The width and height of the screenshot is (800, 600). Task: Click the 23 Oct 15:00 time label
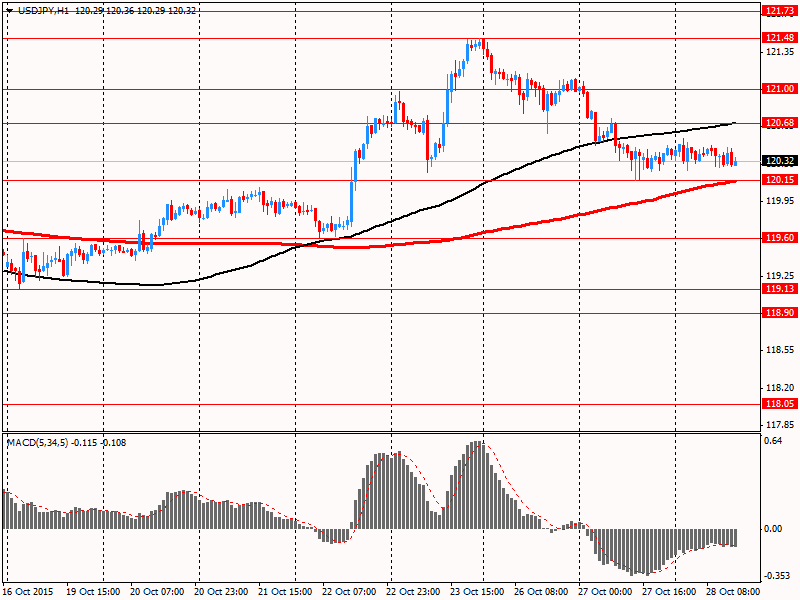[x=478, y=592]
